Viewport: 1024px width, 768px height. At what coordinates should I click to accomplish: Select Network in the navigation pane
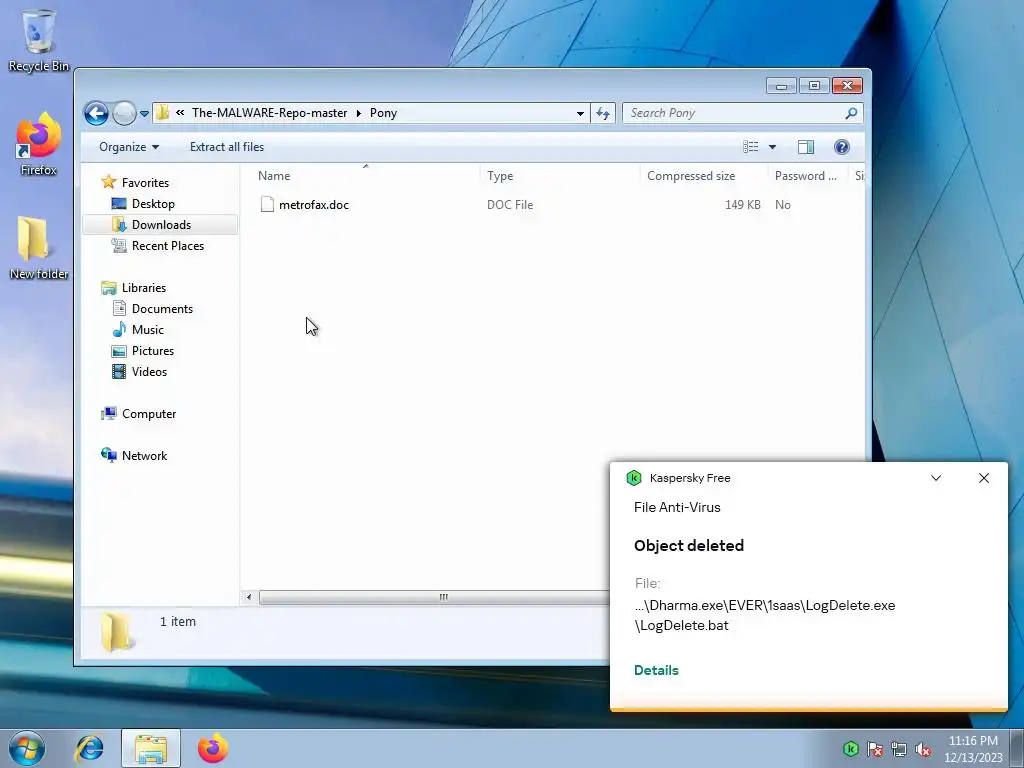point(144,456)
